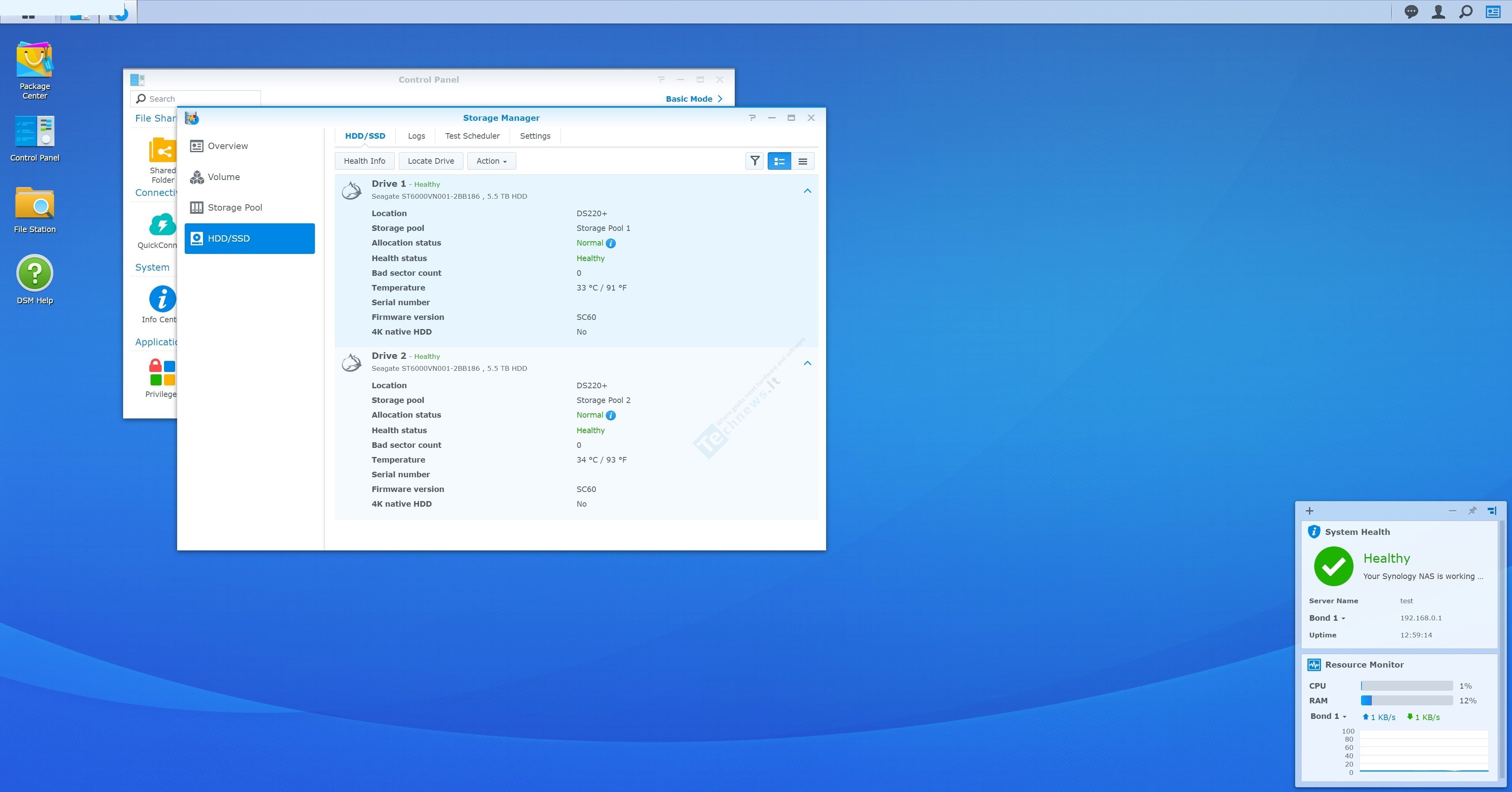The image size is (1512, 792).
Task: Minimize the widget panel
Action: pos(1453,511)
